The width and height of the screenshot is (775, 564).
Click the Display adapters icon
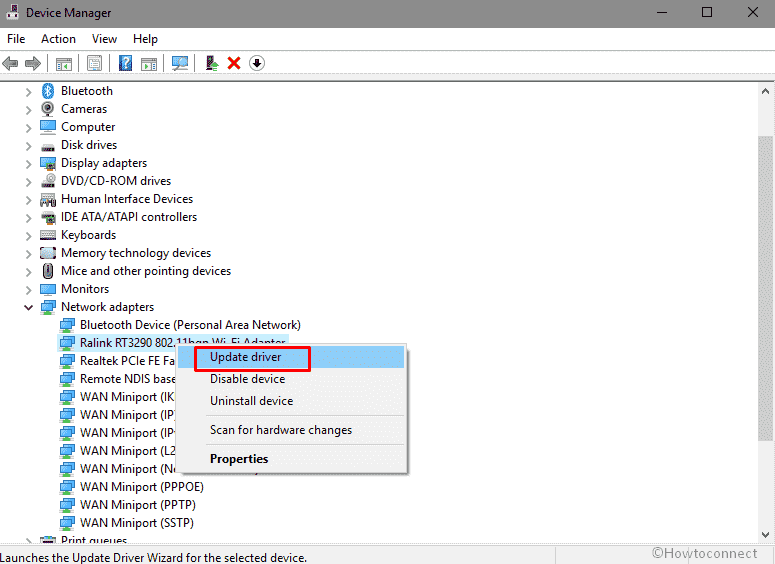click(x=48, y=163)
